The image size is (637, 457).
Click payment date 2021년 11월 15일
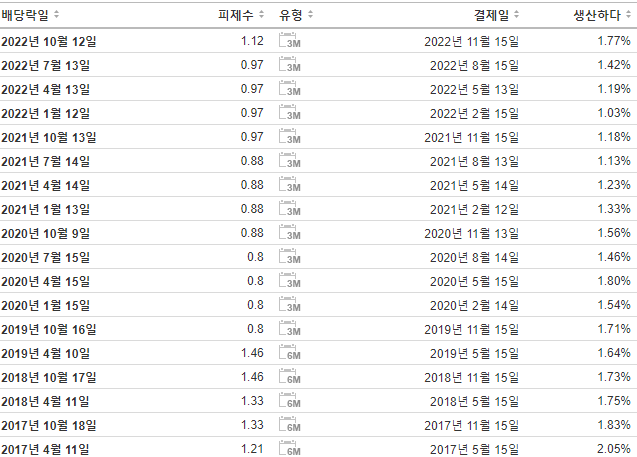click(472, 137)
